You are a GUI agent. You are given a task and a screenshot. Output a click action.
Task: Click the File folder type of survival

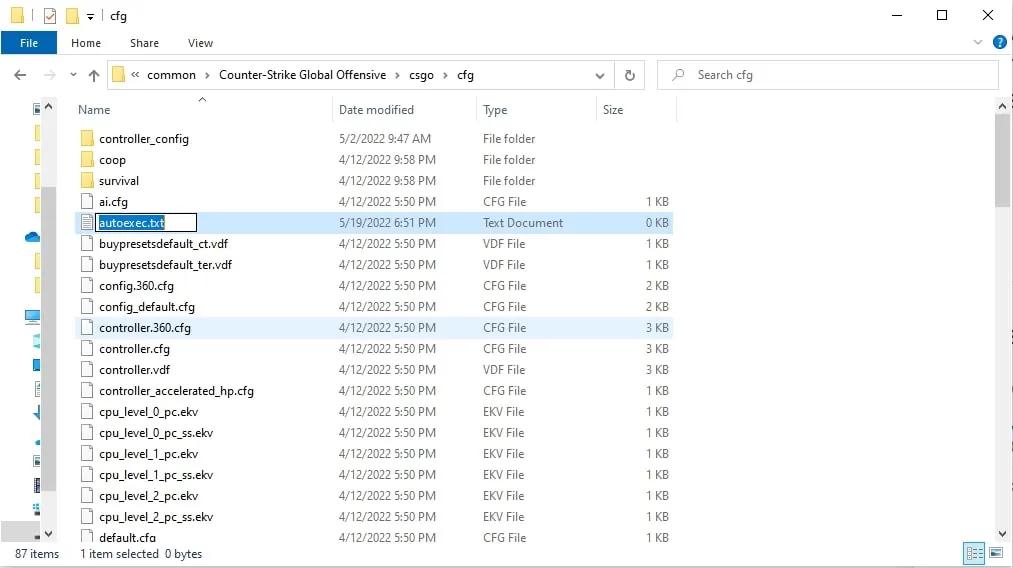point(509,180)
